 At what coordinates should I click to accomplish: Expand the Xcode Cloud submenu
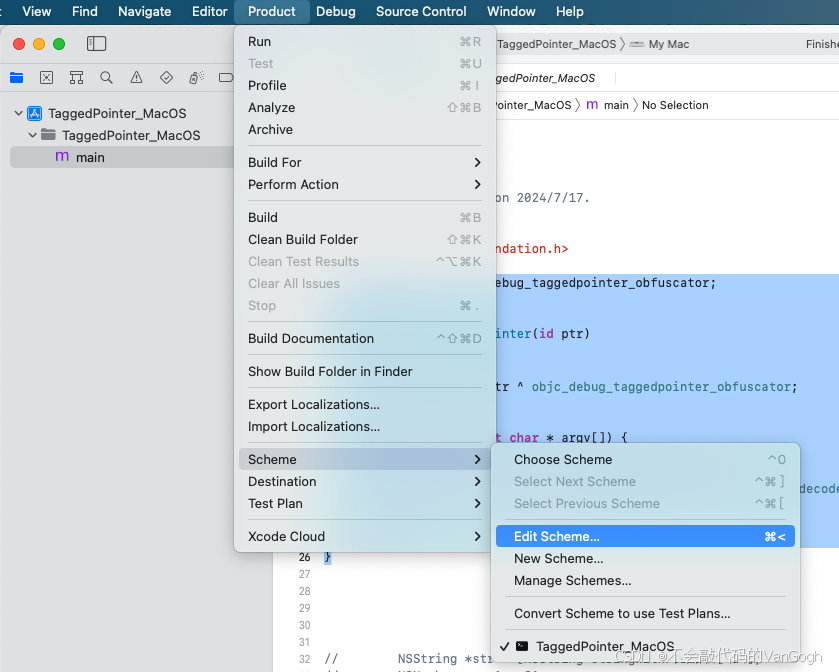click(364, 536)
